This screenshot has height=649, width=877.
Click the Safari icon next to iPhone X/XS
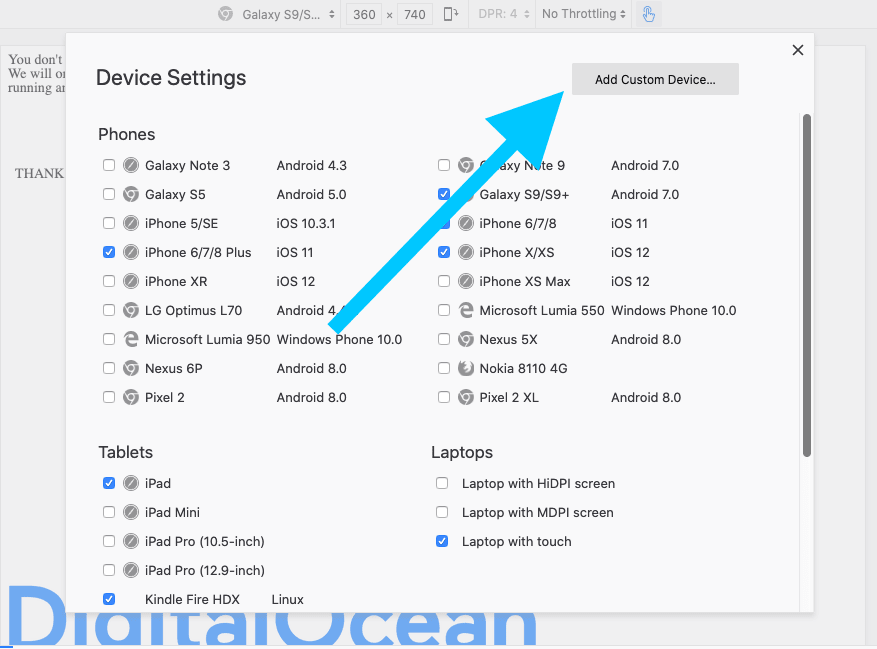click(465, 252)
